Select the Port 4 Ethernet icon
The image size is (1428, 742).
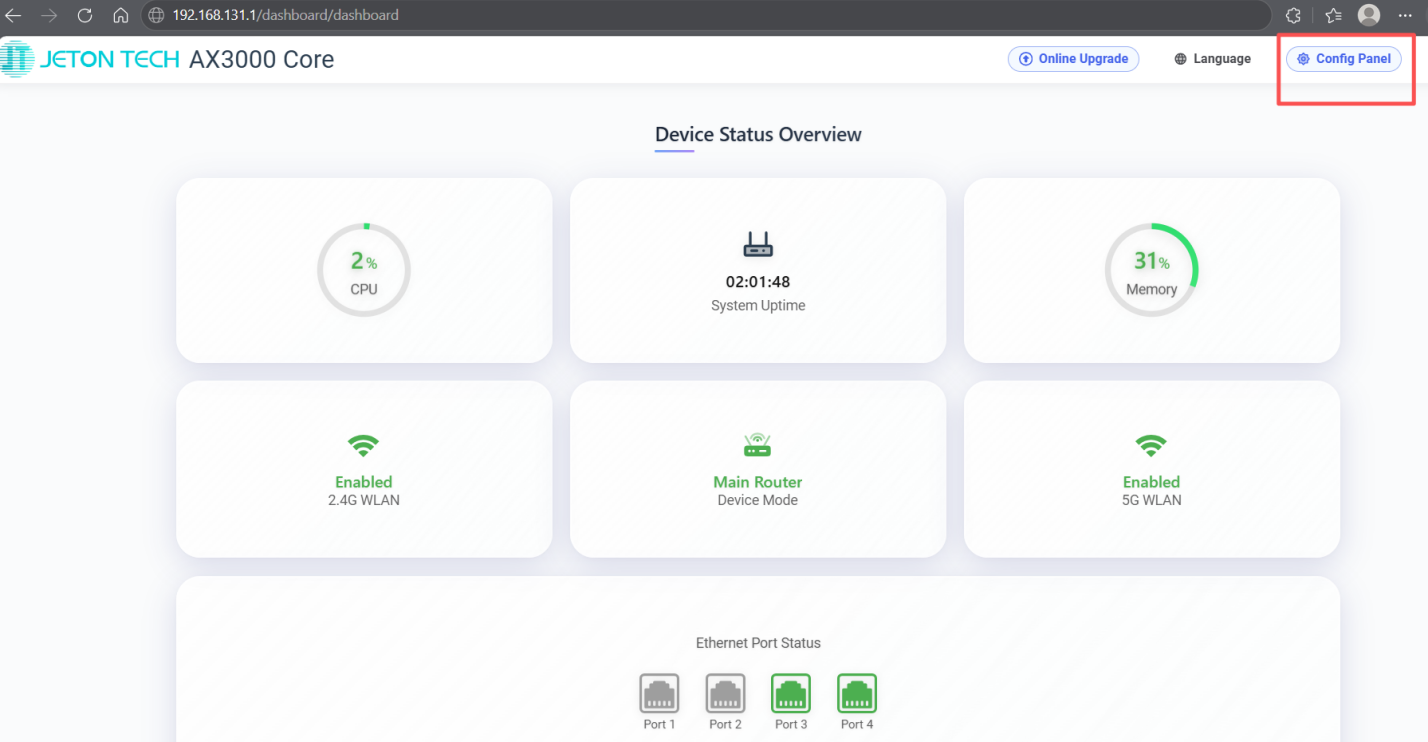pos(857,693)
